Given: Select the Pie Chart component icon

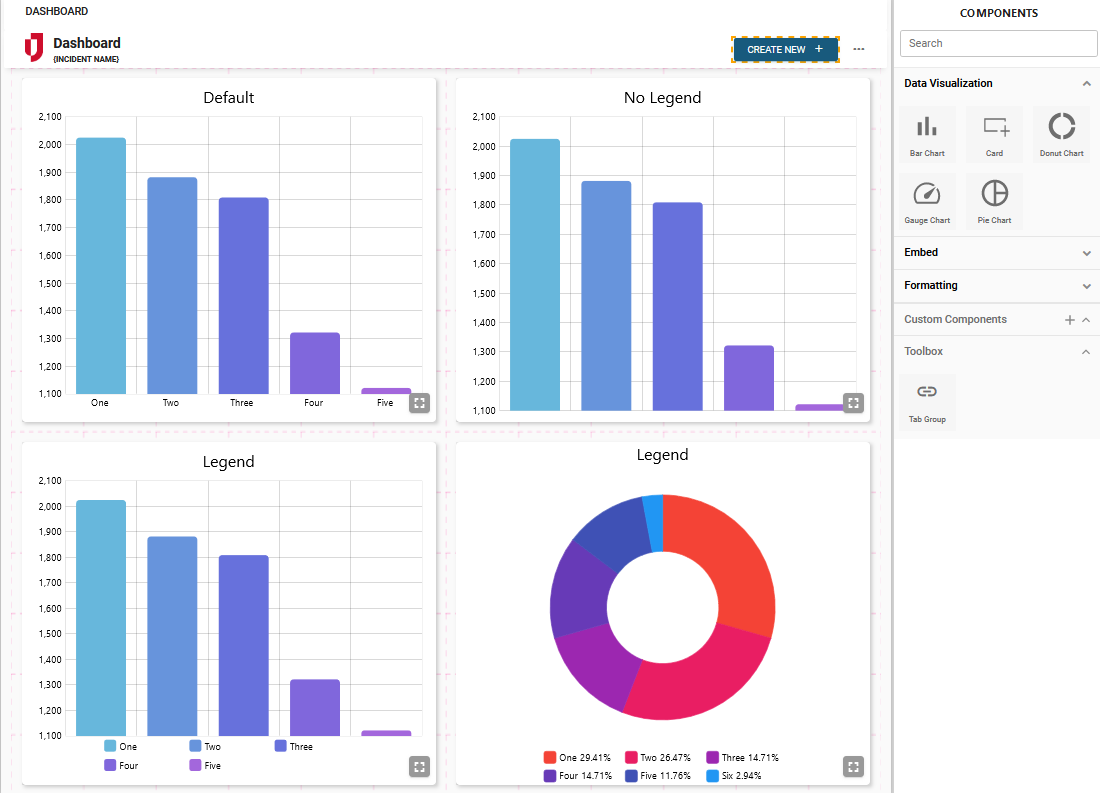Looking at the screenshot, I should click(x=994, y=201).
